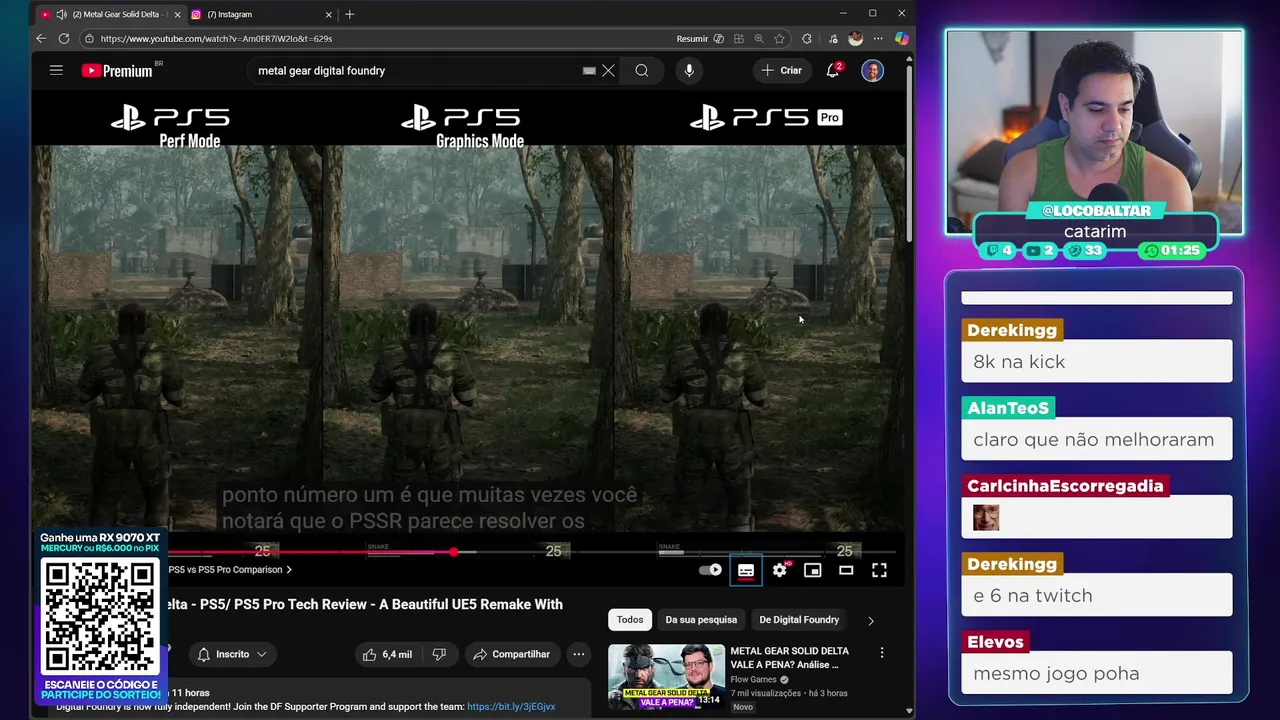
Task: Toggle the autoplay switch in player
Action: (x=710, y=570)
